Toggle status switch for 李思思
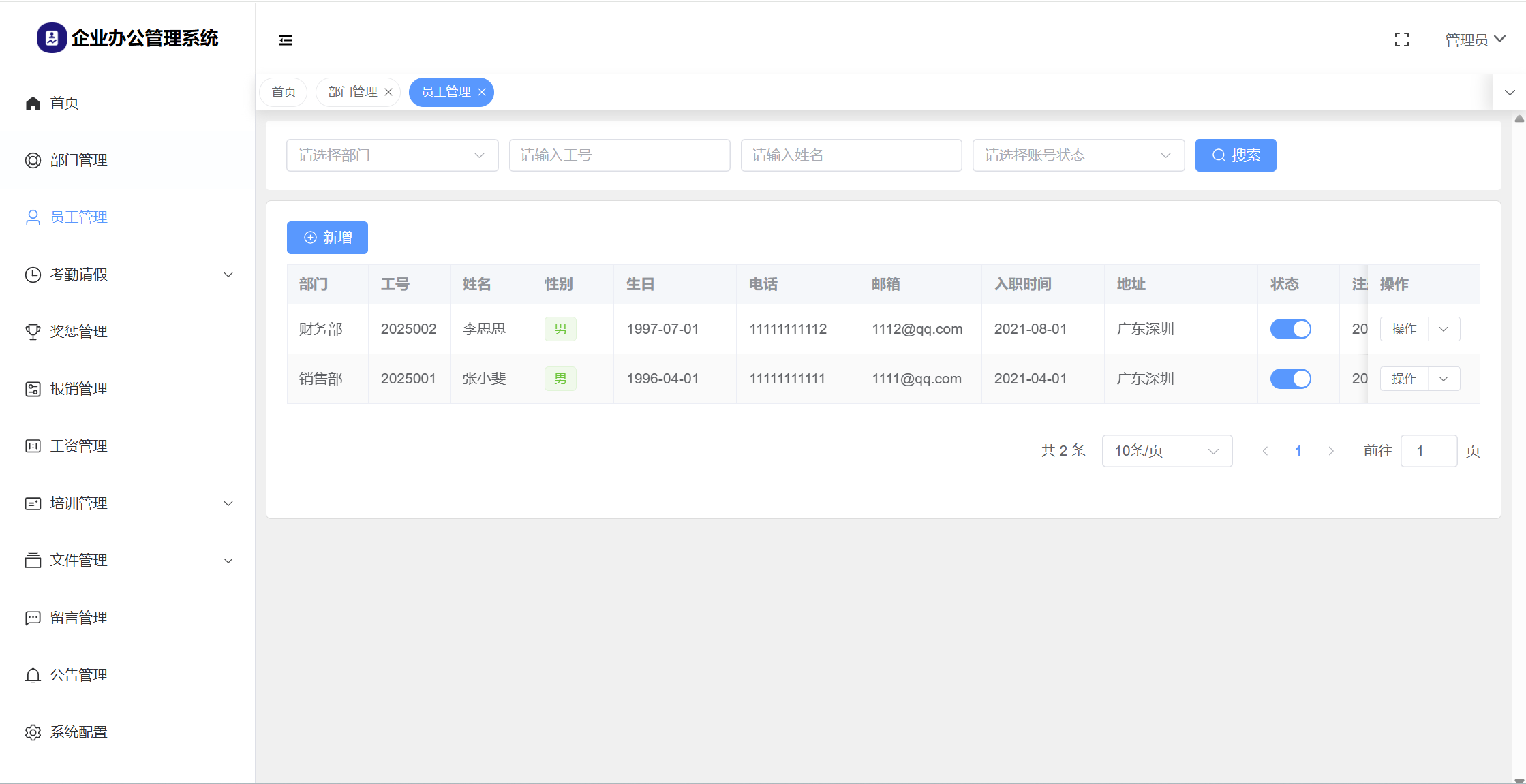Image resolution: width=1526 pixels, height=784 pixels. coord(1290,329)
